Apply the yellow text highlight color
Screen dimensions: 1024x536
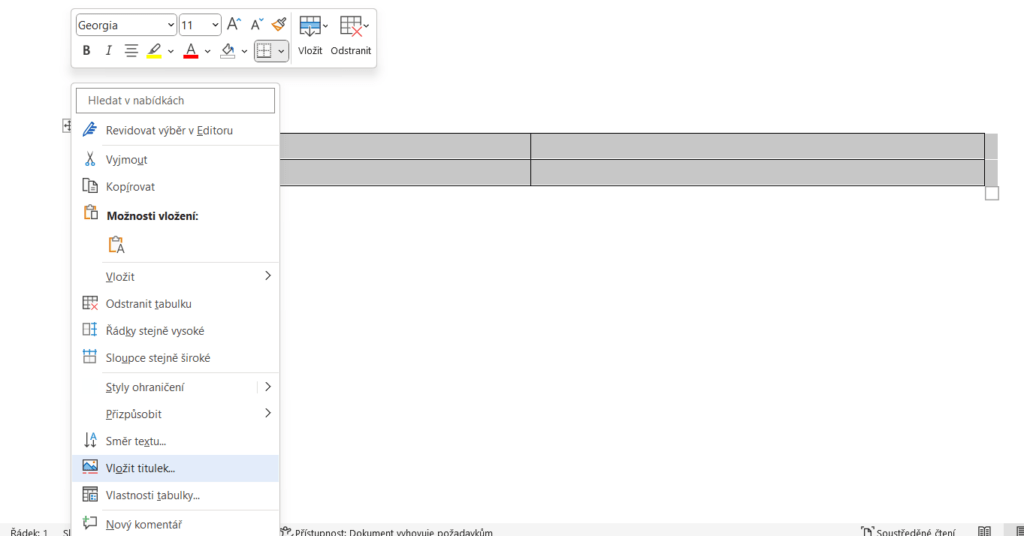[x=154, y=51]
